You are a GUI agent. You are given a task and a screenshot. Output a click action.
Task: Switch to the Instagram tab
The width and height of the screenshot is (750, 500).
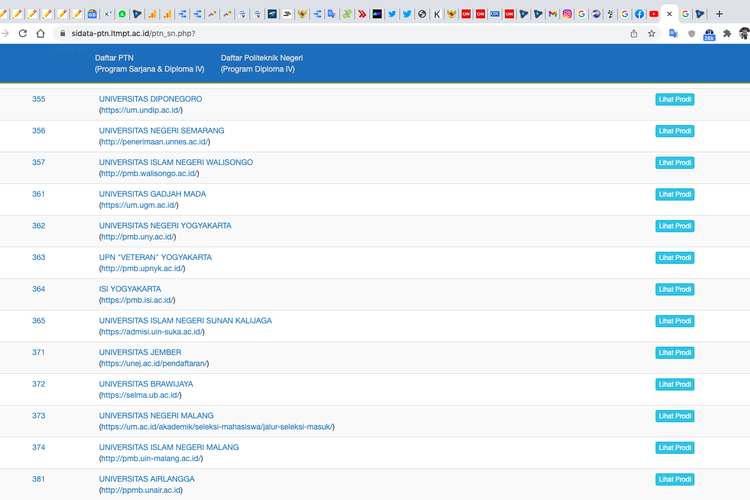pos(568,14)
